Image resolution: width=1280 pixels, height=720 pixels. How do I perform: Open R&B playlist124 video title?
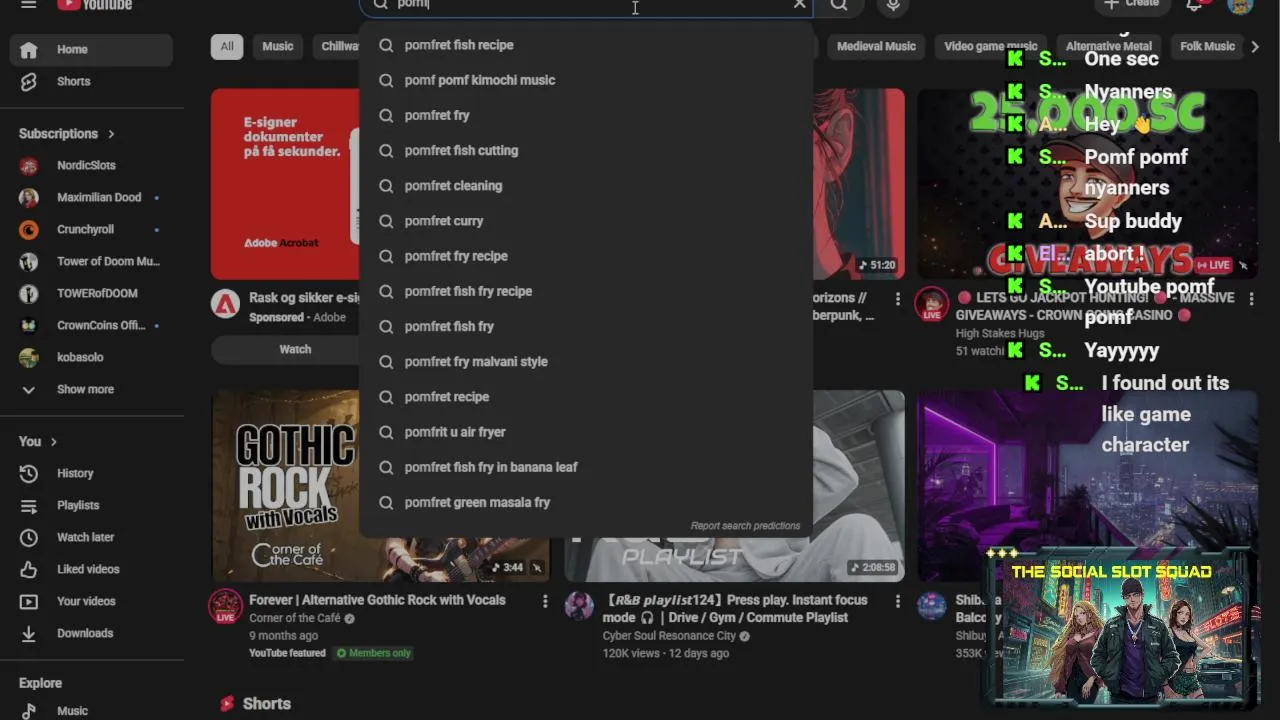click(735, 608)
